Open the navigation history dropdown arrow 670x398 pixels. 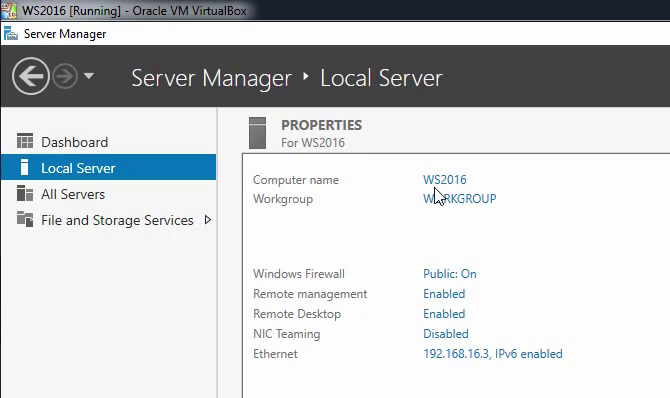(89, 76)
